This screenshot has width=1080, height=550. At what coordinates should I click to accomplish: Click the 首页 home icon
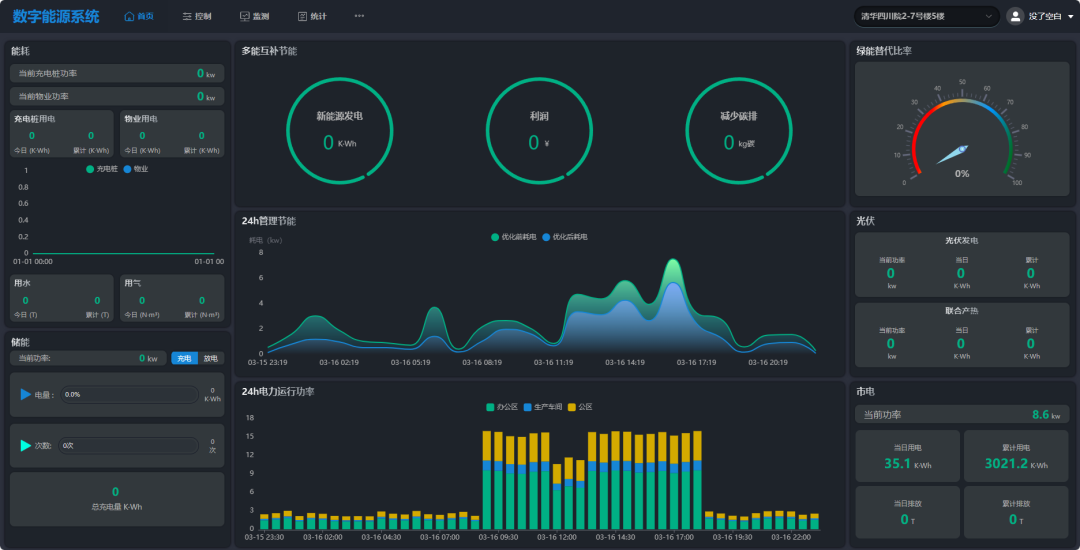coord(129,16)
